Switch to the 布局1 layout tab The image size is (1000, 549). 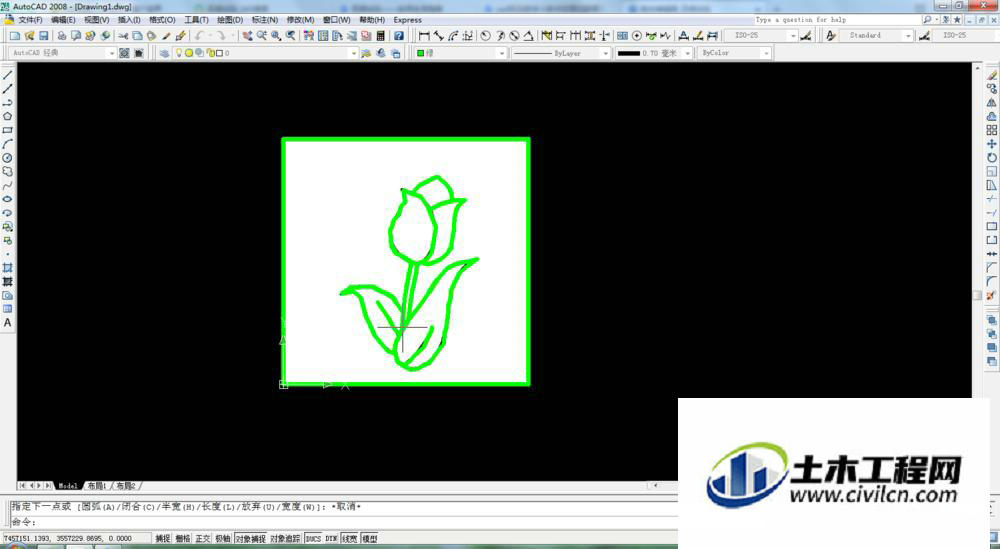point(97,486)
